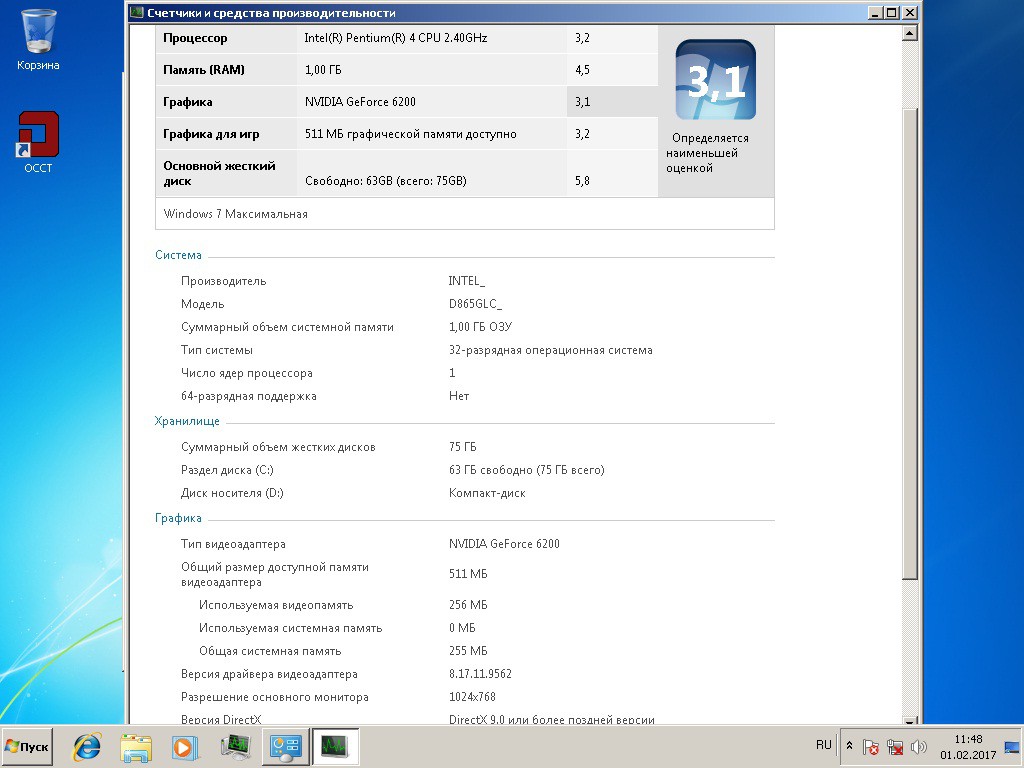Click Windows 7 Максимальная edition text

(x=235, y=214)
